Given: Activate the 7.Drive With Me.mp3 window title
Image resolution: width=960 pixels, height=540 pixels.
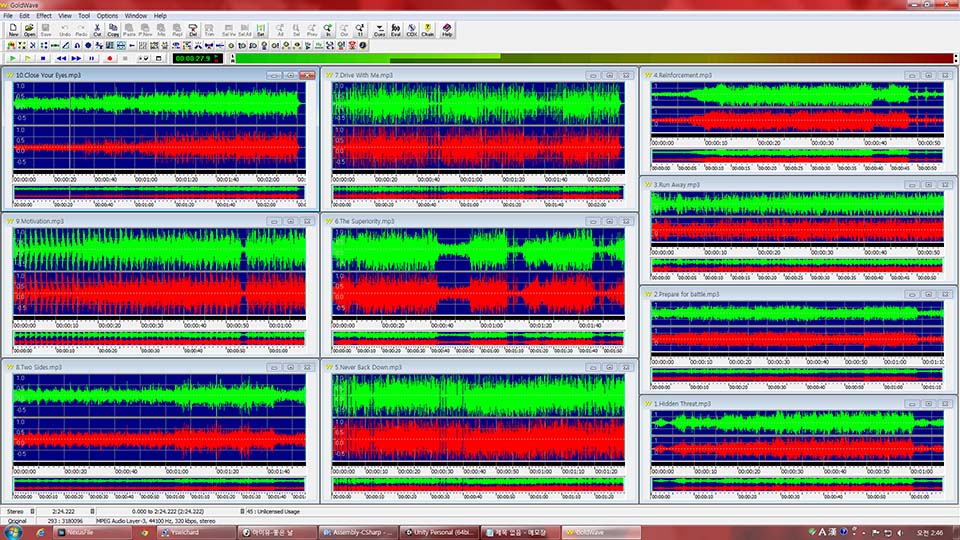Looking at the screenshot, I should click(x=364, y=75).
